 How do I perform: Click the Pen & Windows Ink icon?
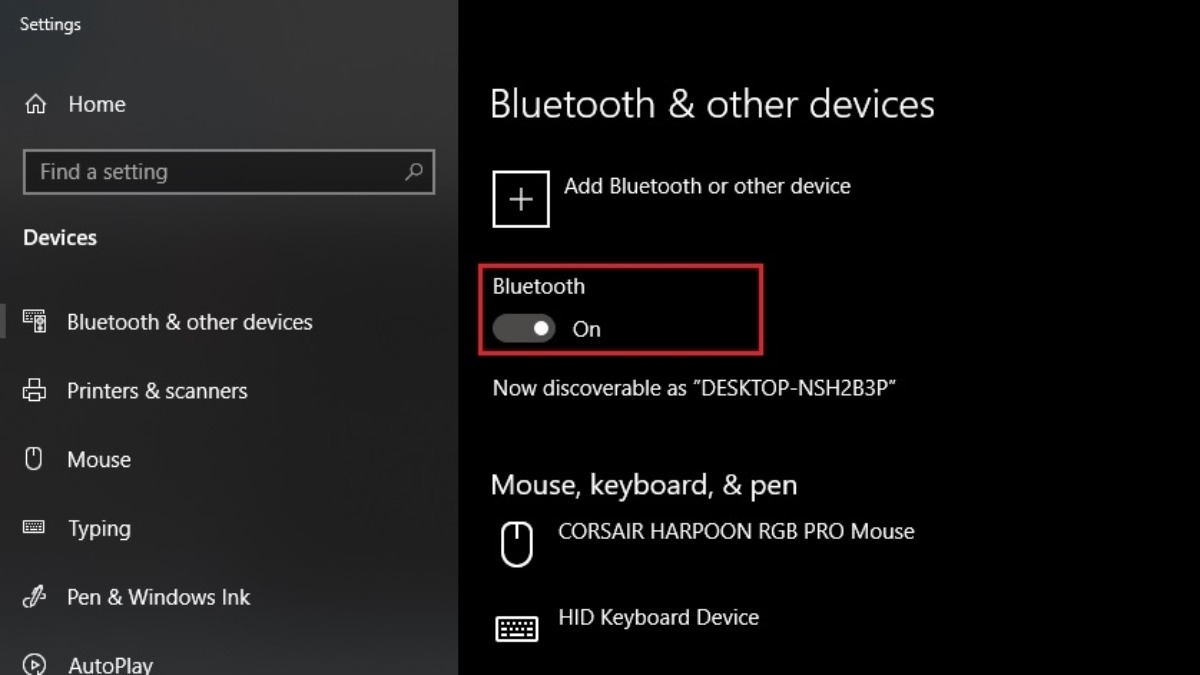pos(35,597)
